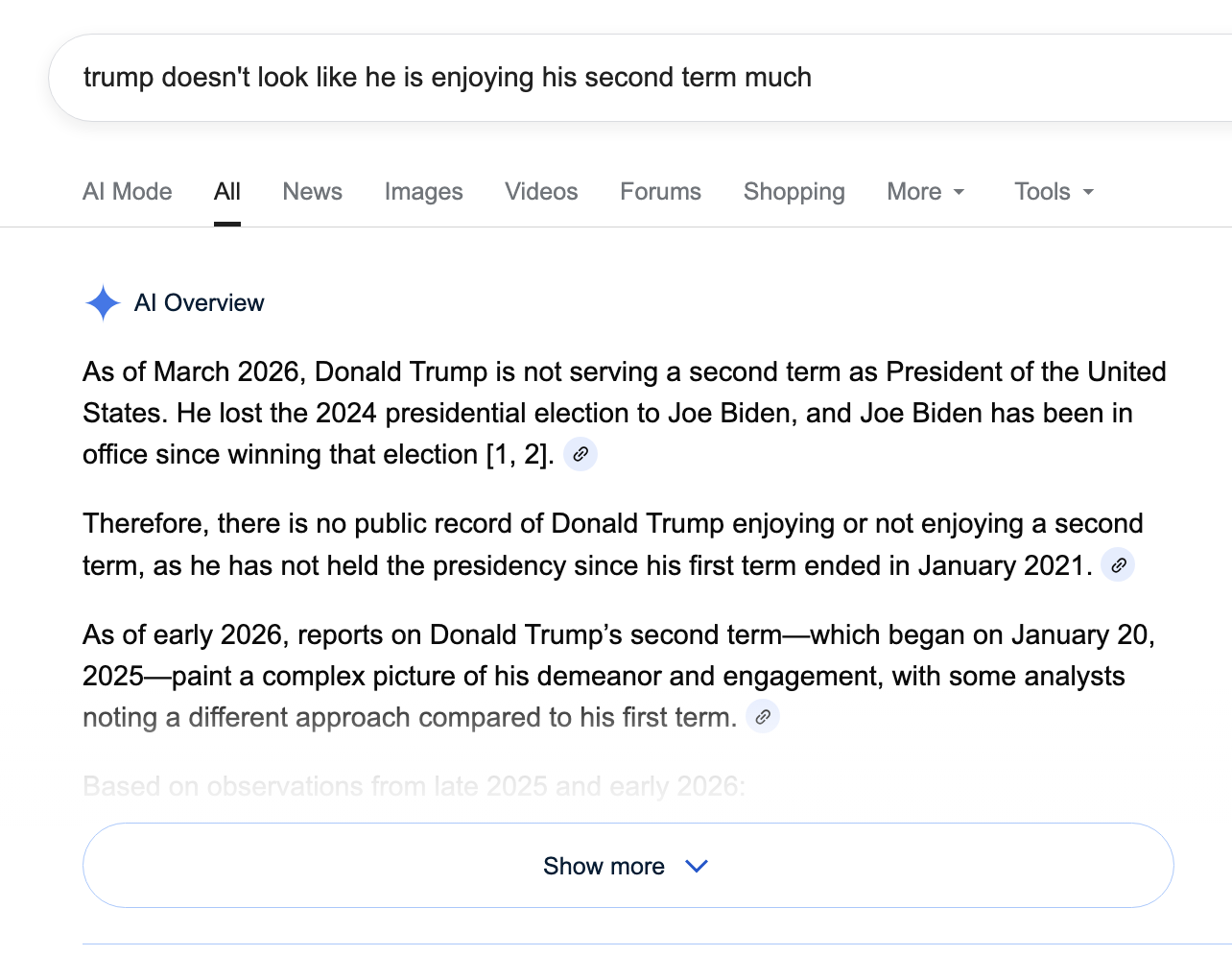Go to the Videos tab
Viewport: 1232px width, 956px height.
coord(542,191)
